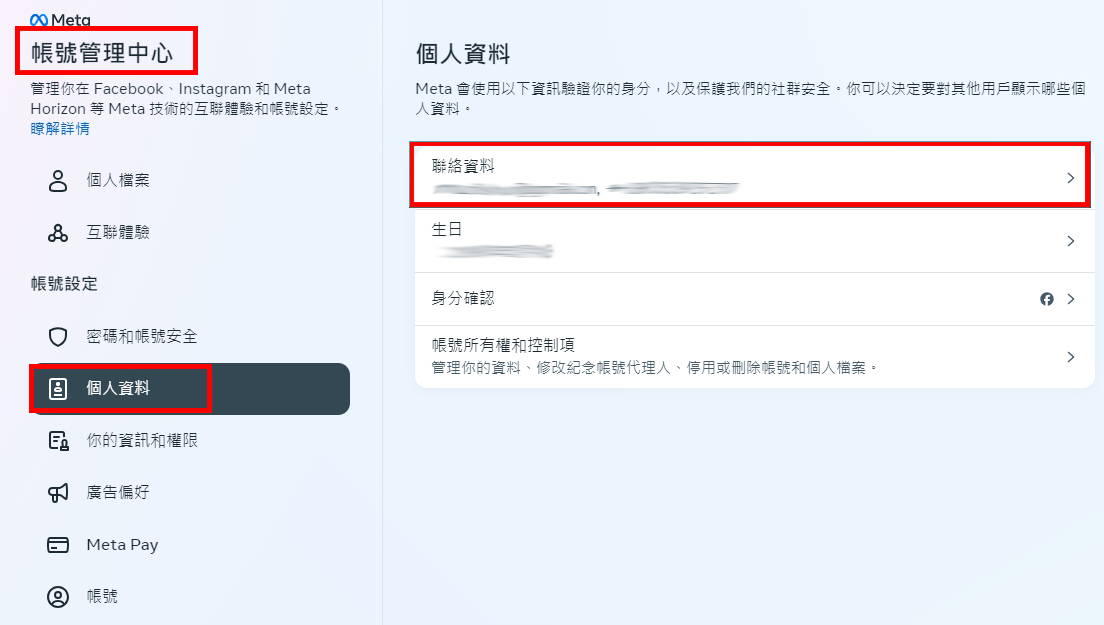Click the megaphone icon for 廣告偏好
1104x625 pixels.
(x=58, y=493)
